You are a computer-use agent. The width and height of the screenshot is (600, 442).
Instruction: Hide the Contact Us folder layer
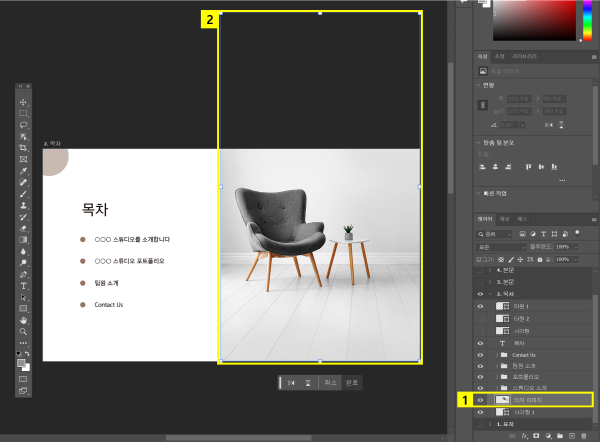click(x=480, y=355)
